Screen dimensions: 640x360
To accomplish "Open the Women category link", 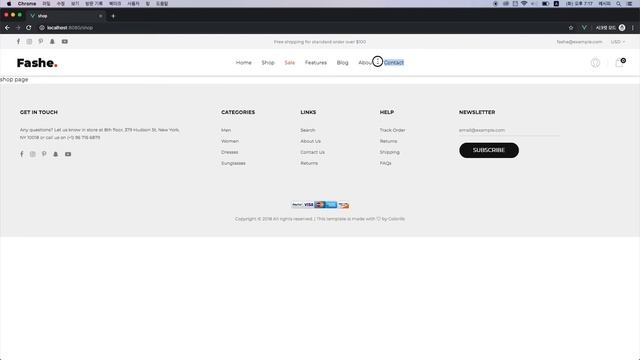I will coord(230,141).
